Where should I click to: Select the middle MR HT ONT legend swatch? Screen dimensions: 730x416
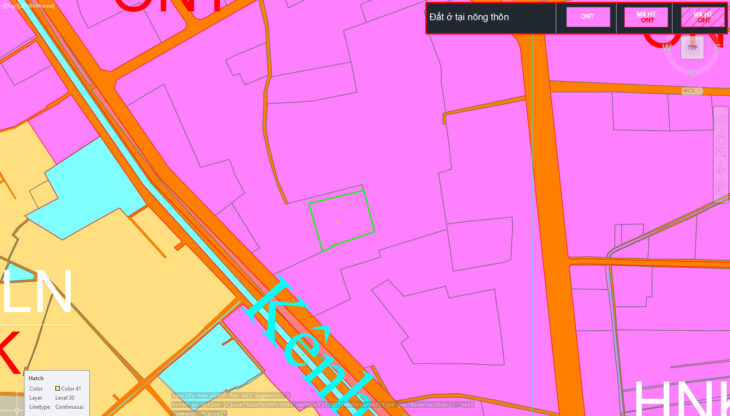click(x=646, y=17)
